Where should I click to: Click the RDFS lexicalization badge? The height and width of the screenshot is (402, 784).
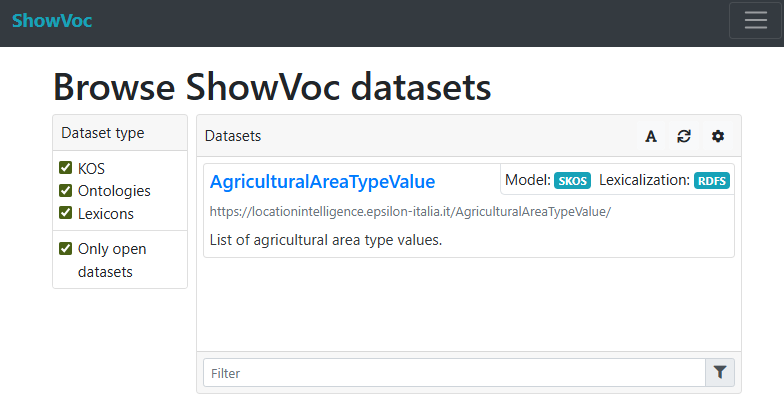712,181
